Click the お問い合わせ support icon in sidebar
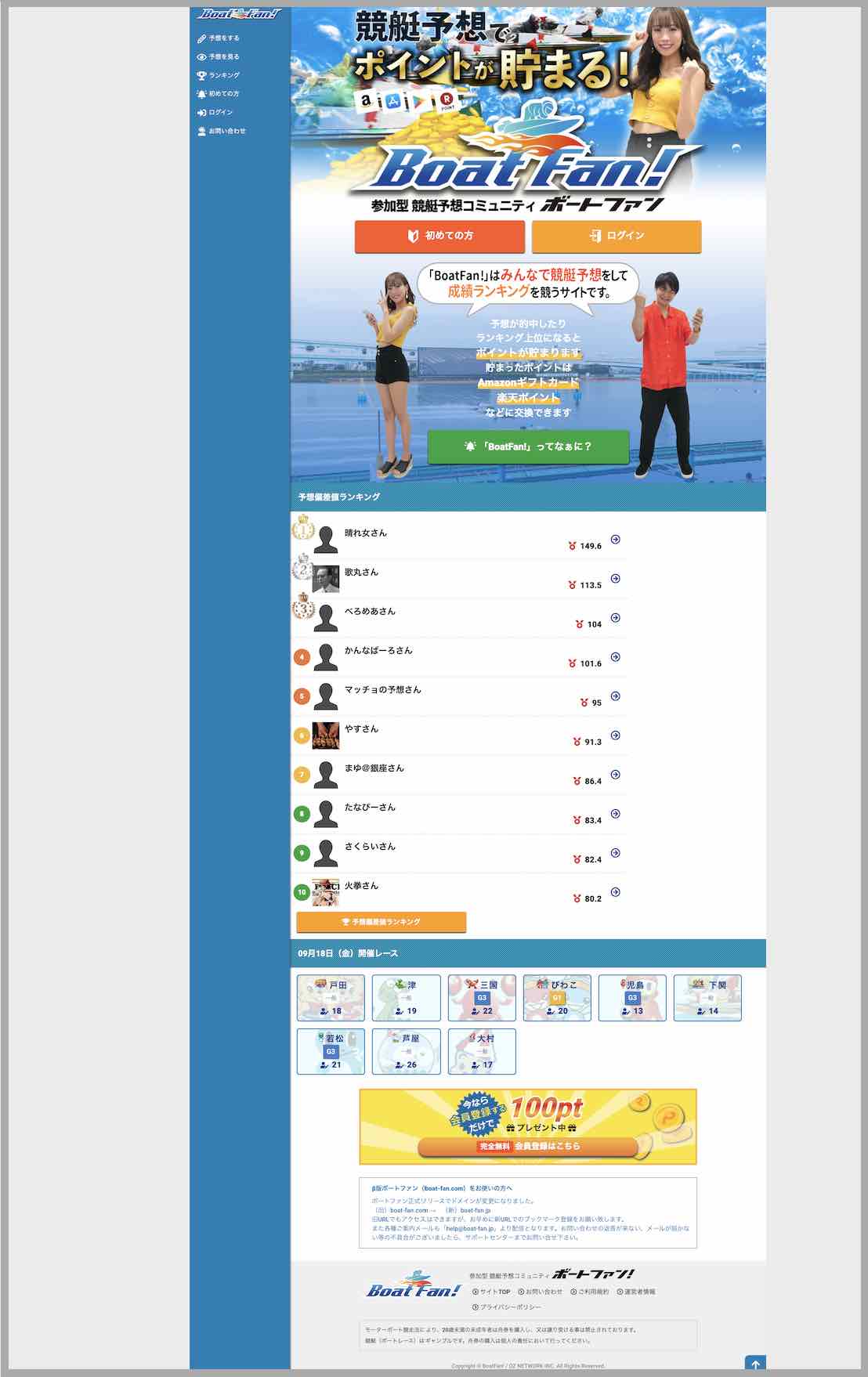Screen dimensions: 868x1377 click(201, 132)
